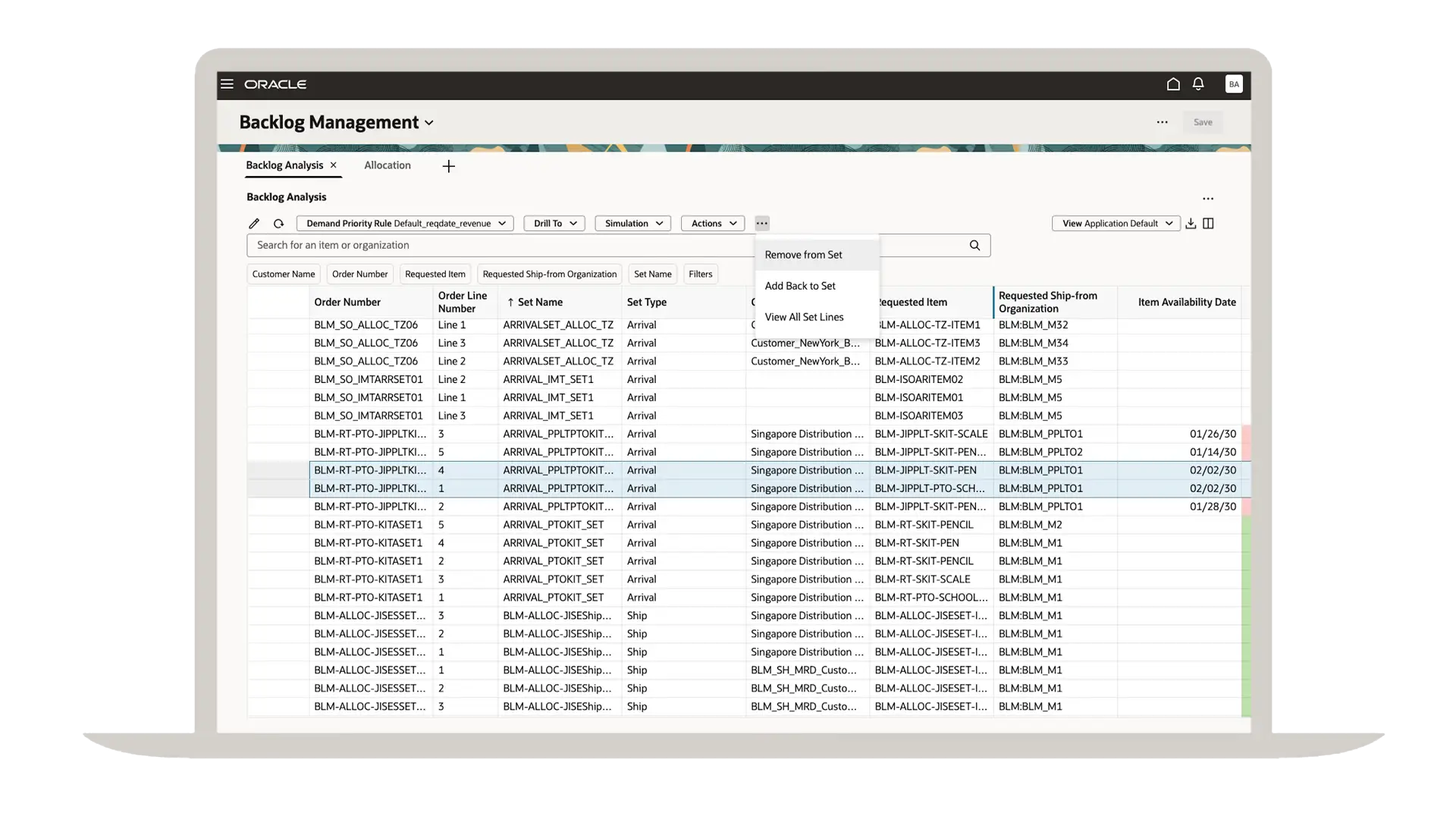Close the Backlog Analysis tab
Screen dimensions: 1456x819
(x=334, y=165)
